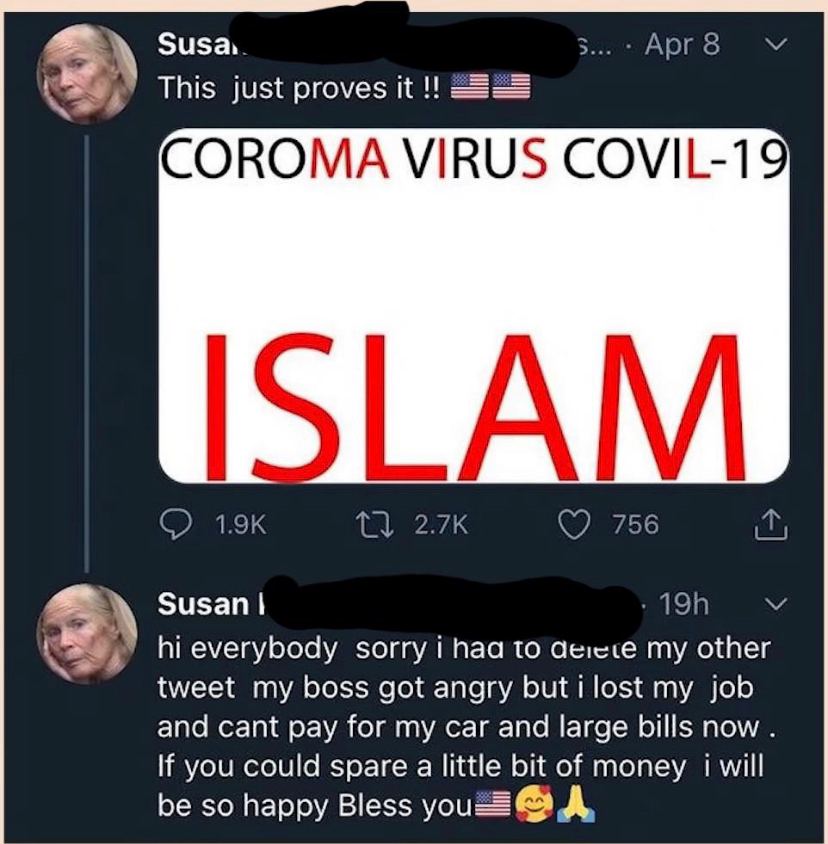
Task: Click the 756 likes count
Action: pos(635,525)
